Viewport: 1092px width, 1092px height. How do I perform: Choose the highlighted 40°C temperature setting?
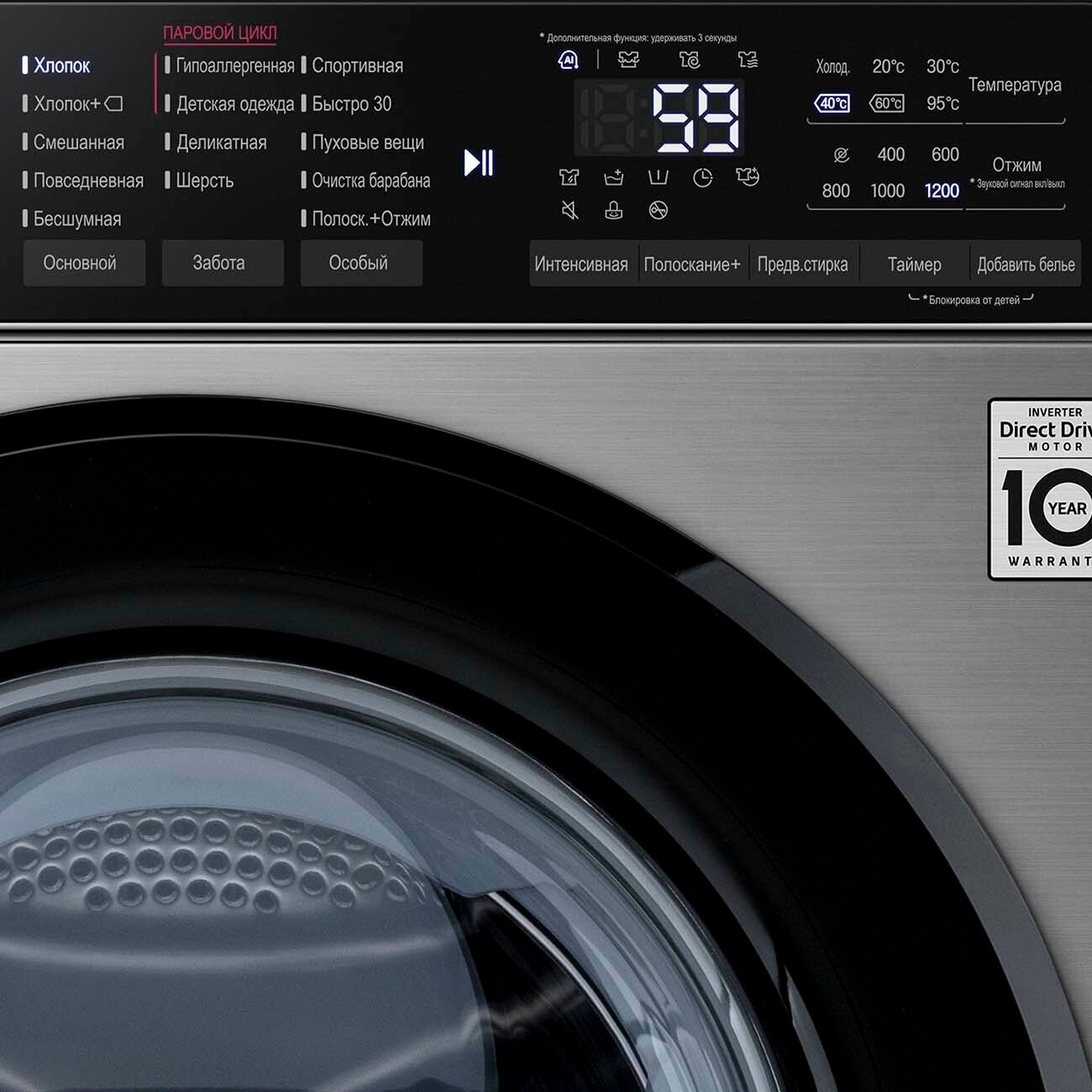tap(832, 103)
